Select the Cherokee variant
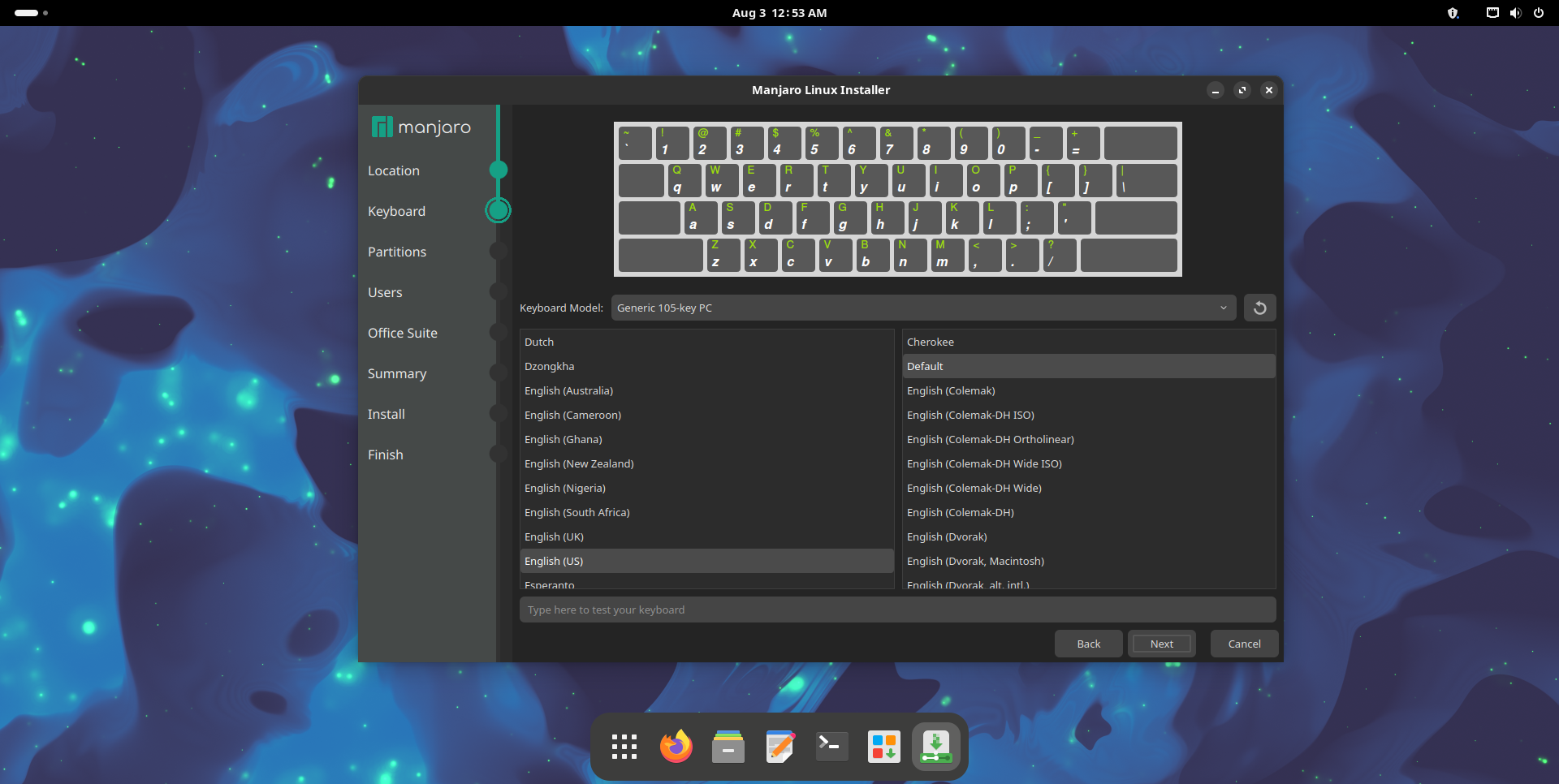Screen dimensions: 1559x784 [1089, 342]
